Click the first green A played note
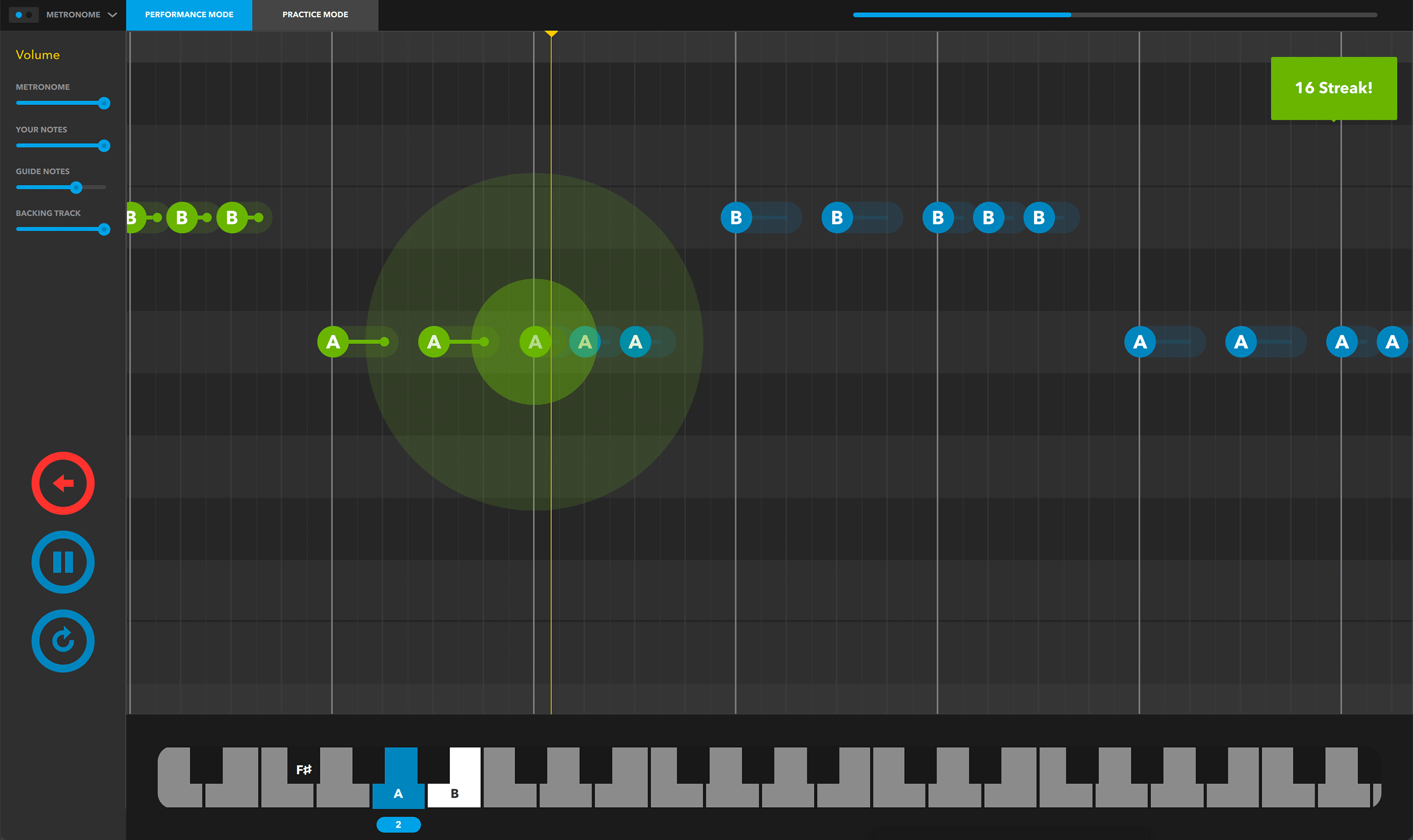Viewport: 1413px width, 840px height. point(333,342)
